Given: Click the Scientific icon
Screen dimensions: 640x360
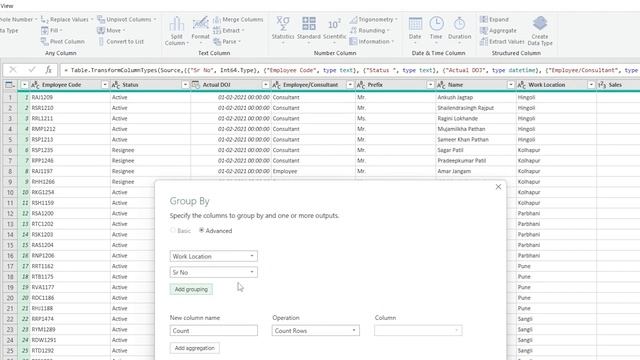Looking at the screenshot, I should click(x=334, y=29).
